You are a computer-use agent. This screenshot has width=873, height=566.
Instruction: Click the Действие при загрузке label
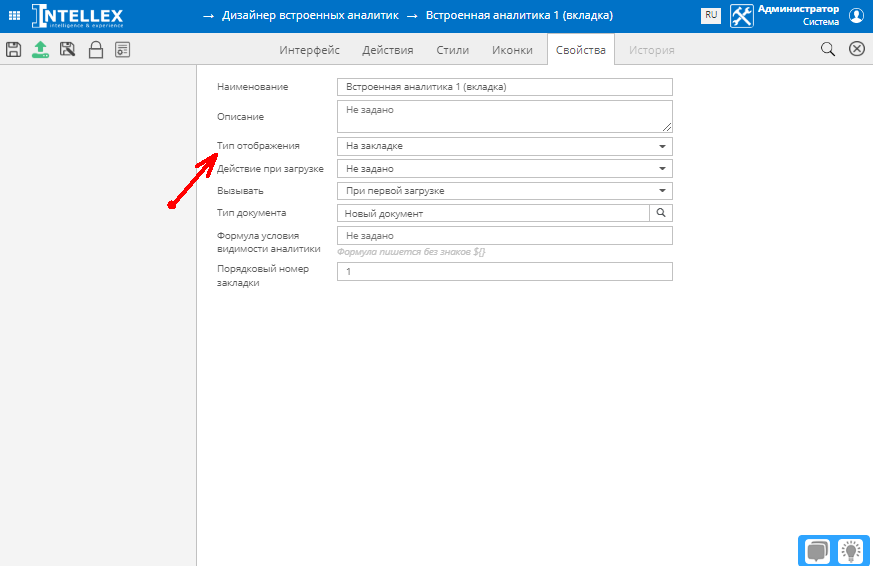pos(270,169)
